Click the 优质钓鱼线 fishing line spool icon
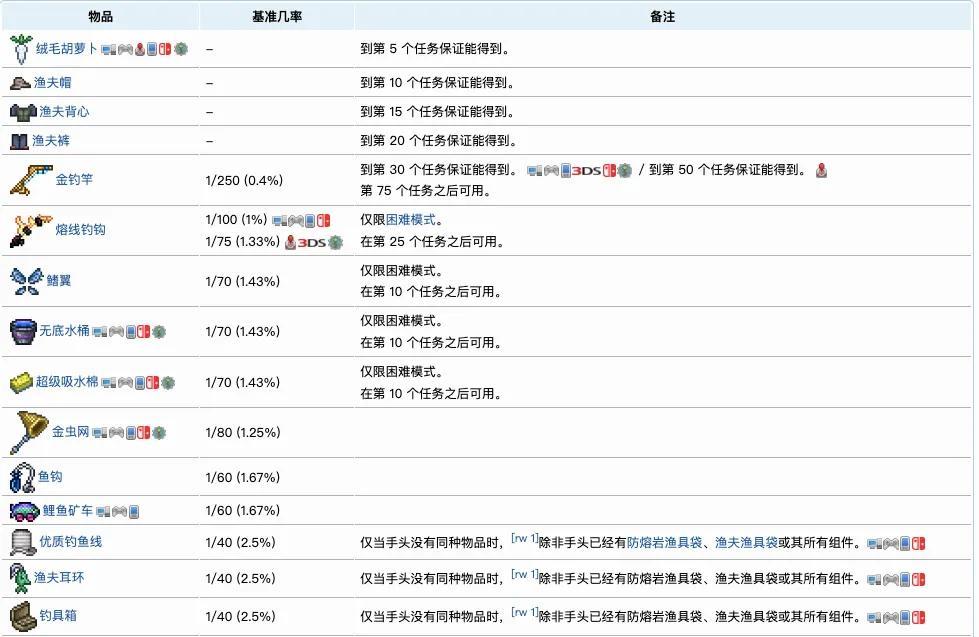The image size is (979, 637). (22, 542)
